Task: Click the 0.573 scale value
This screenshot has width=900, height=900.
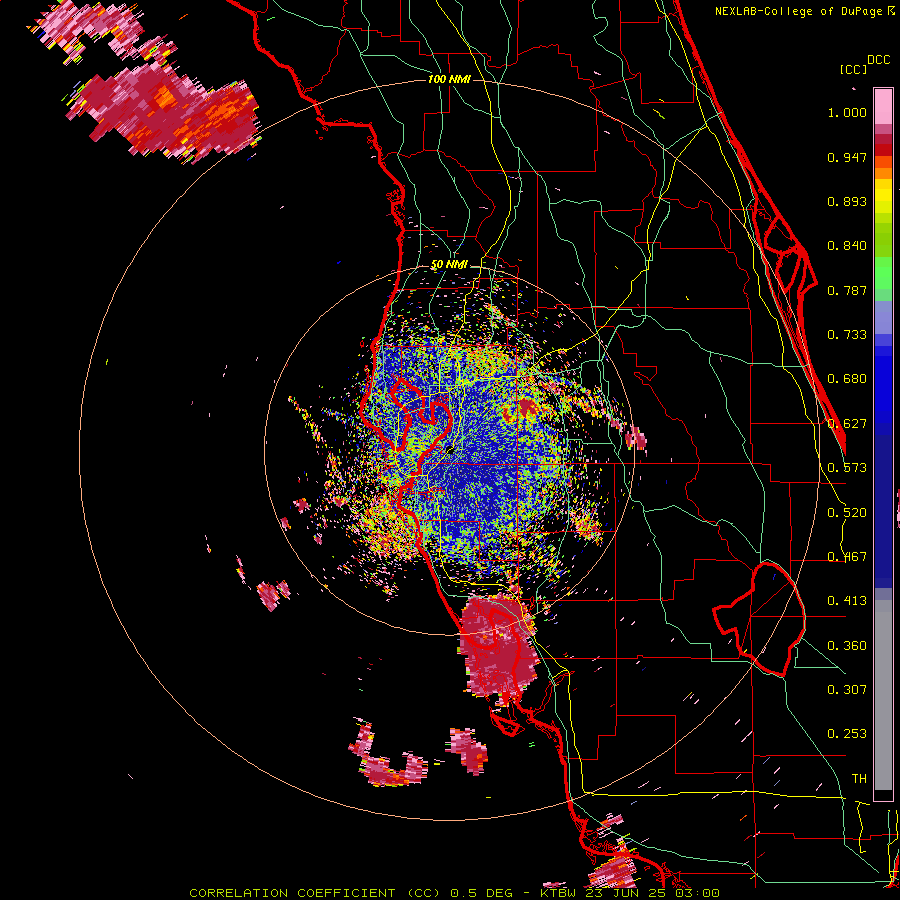Action: point(847,468)
